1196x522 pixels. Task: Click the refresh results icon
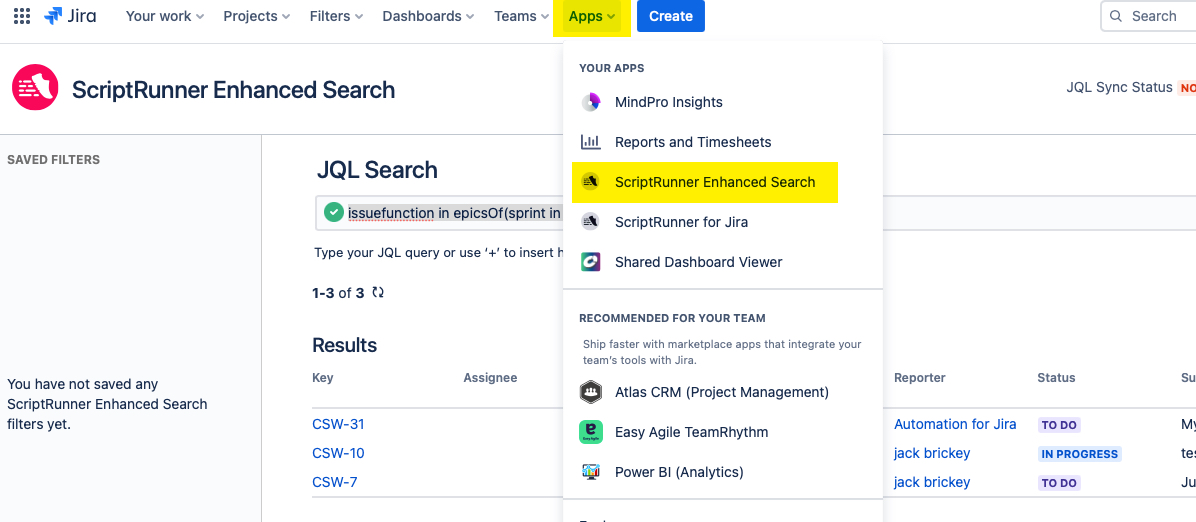378,293
